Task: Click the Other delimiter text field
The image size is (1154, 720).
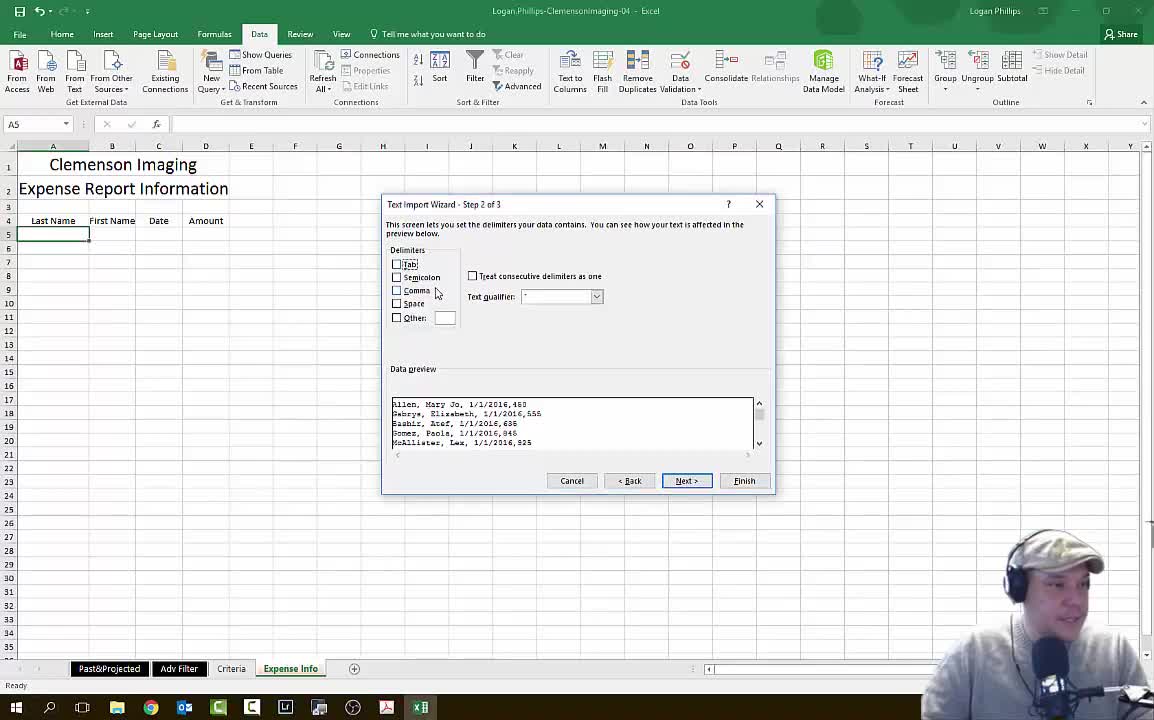Action: coord(445,318)
